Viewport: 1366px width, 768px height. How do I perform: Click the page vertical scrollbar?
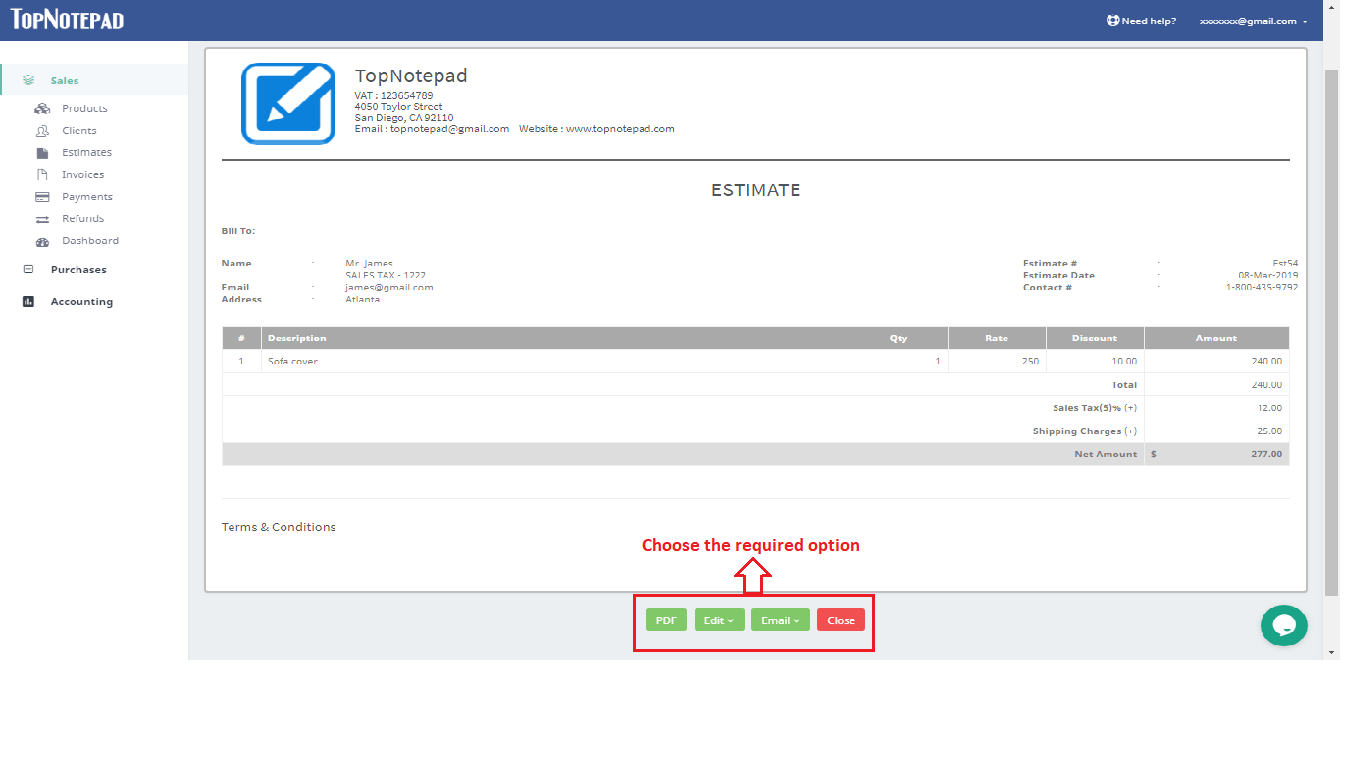coord(1330,333)
